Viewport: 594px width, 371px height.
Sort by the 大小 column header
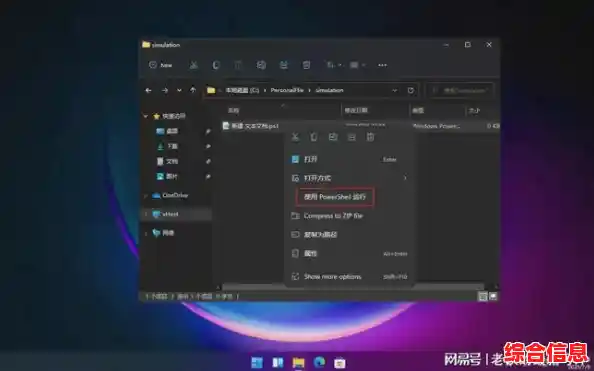(474, 110)
